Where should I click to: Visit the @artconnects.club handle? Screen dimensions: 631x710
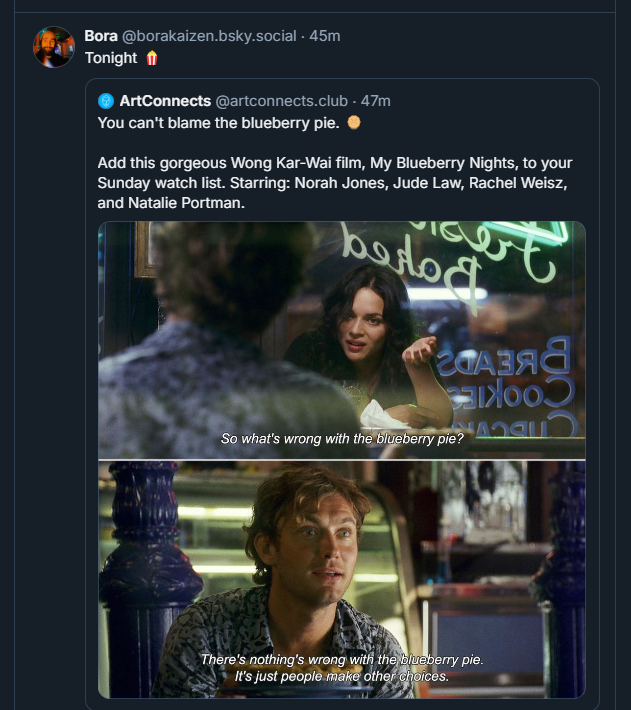281,101
